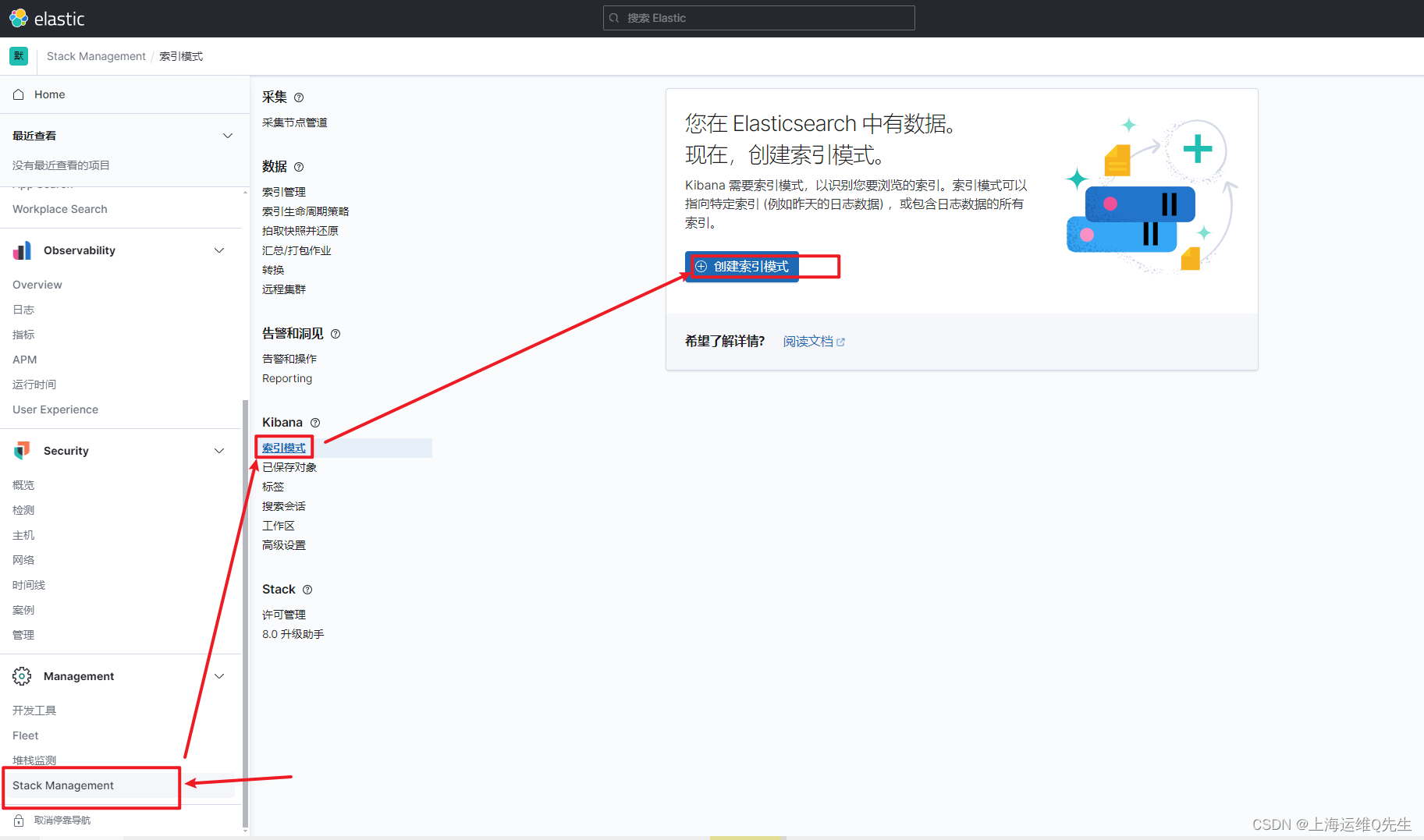Open 转换 under 数据
1424x840 pixels.
coord(273,270)
